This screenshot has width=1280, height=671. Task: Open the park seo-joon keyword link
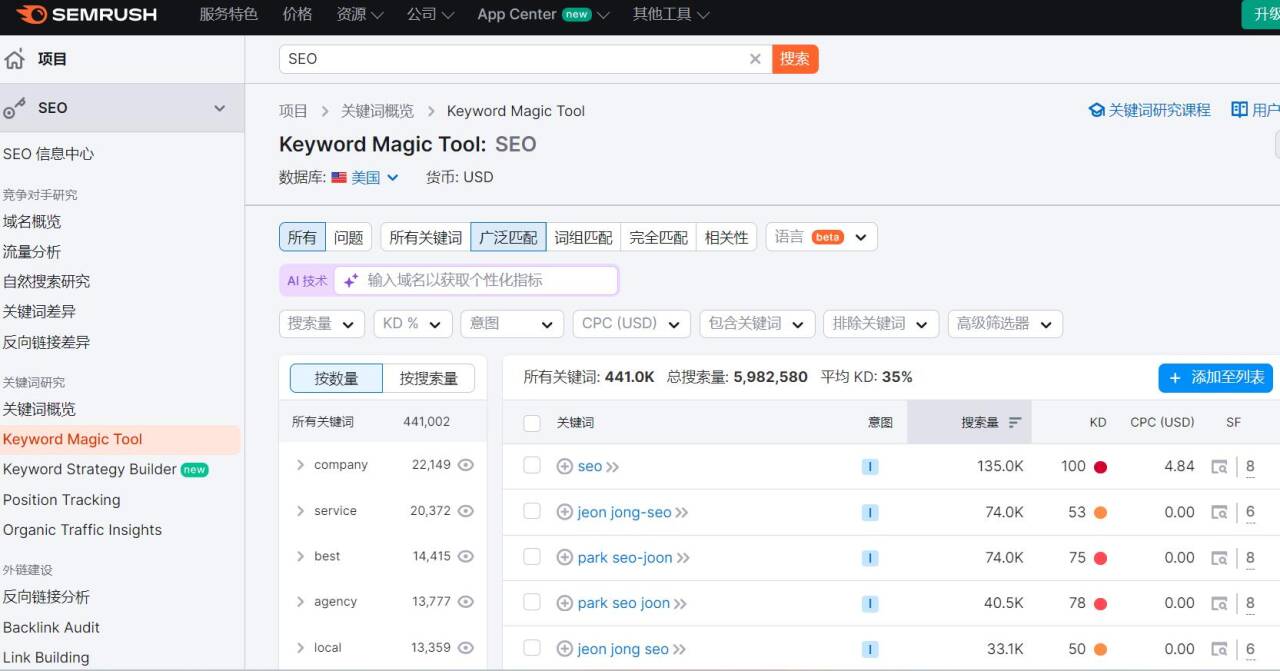[x=625, y=558]
